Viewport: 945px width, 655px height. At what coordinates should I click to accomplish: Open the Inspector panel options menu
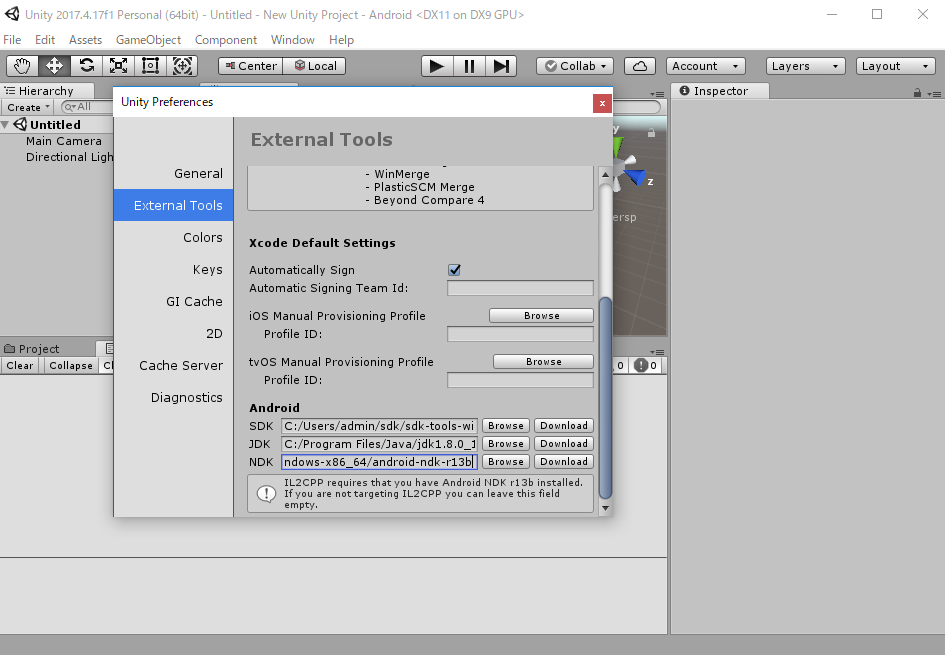coord(934,94)
